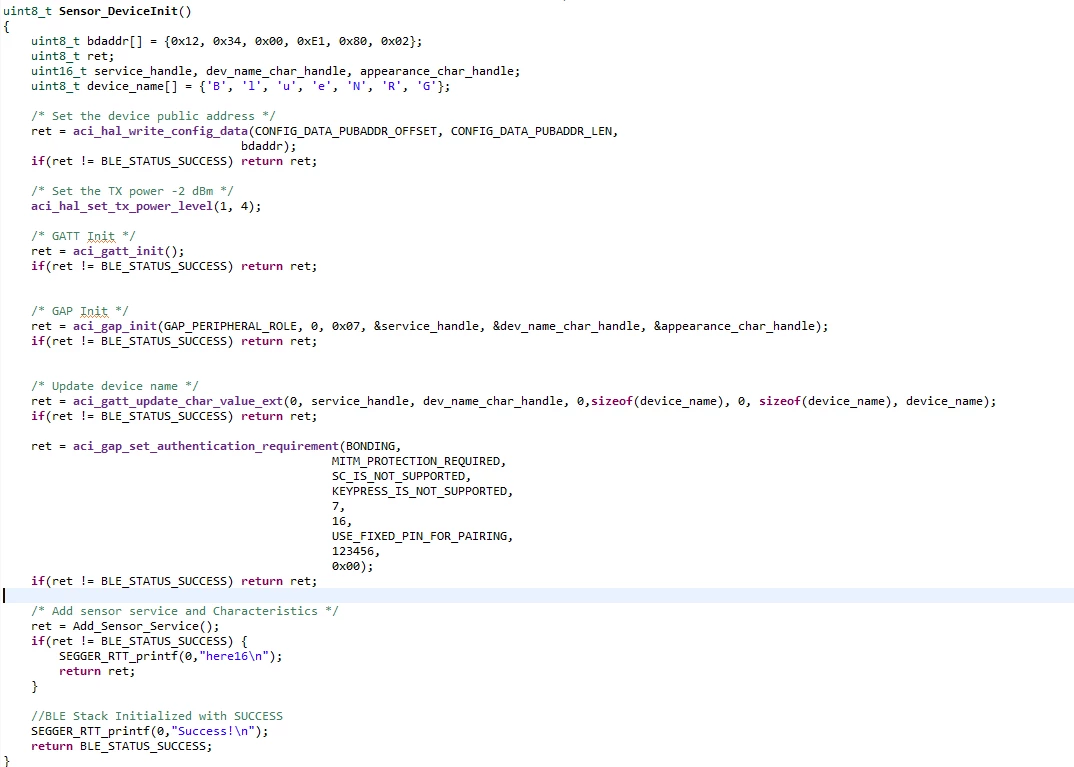Click the highlighted empty current line
The height and width of the screenshot is (767, 1074).
point(537,596)
